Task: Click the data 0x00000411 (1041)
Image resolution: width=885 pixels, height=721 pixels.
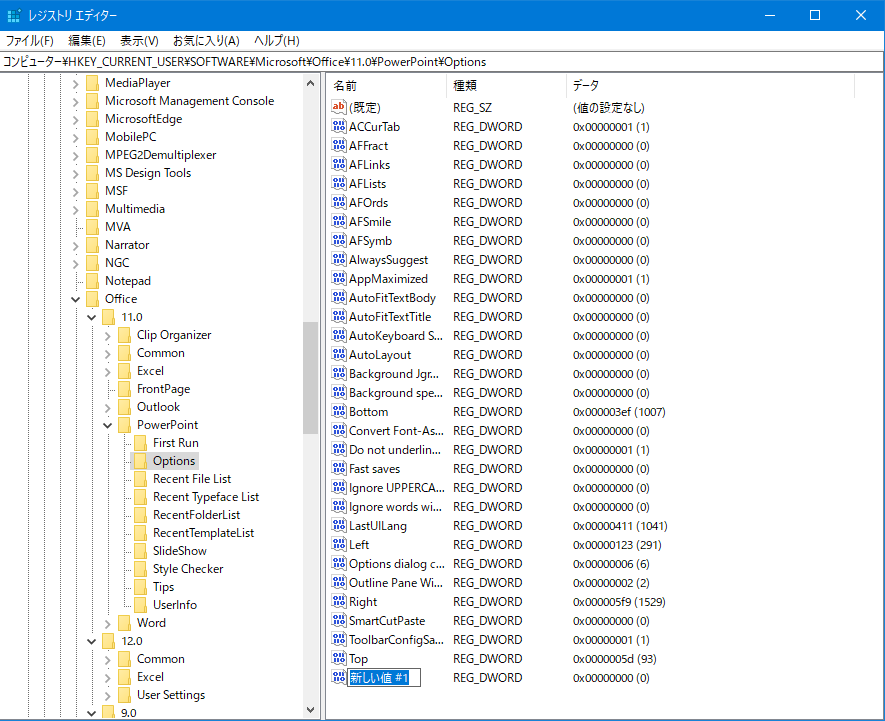Action: pos(620,526)
